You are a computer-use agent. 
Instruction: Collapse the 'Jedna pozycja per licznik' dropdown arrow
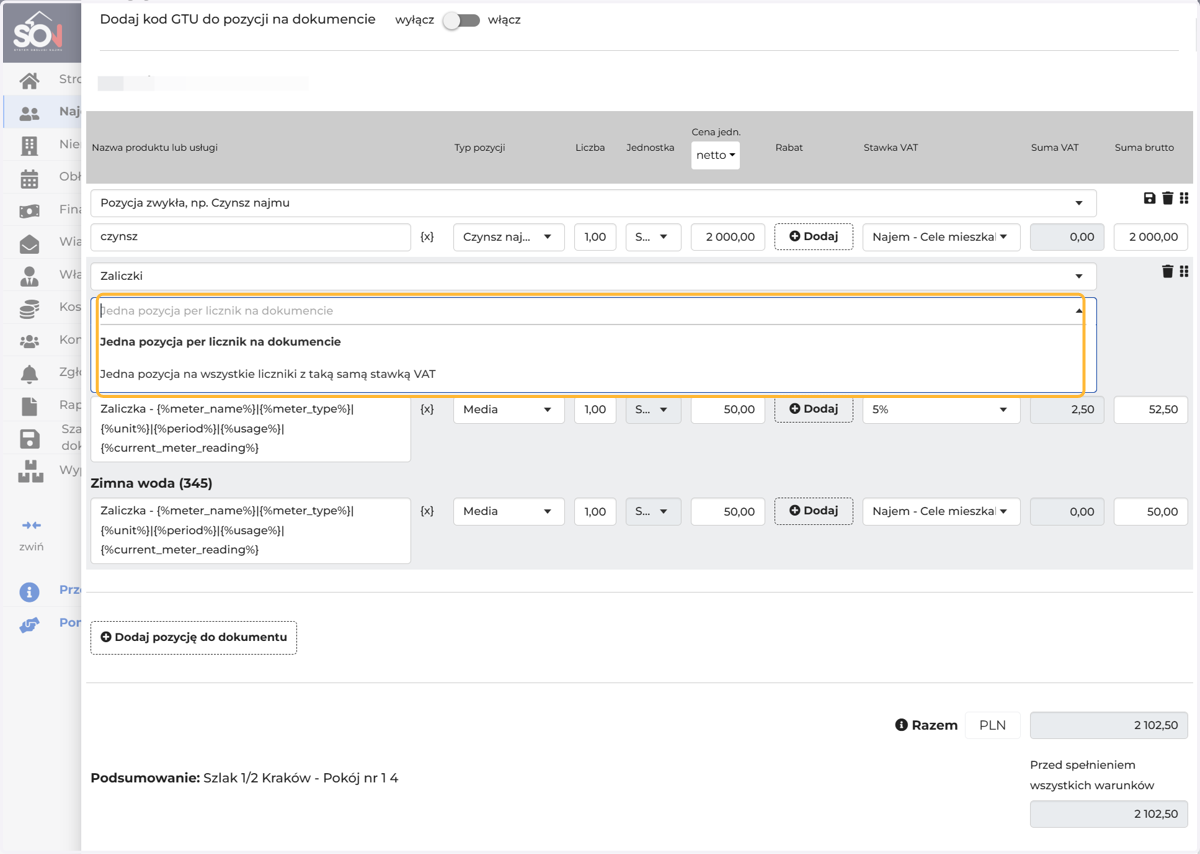tap(1079, 311)
